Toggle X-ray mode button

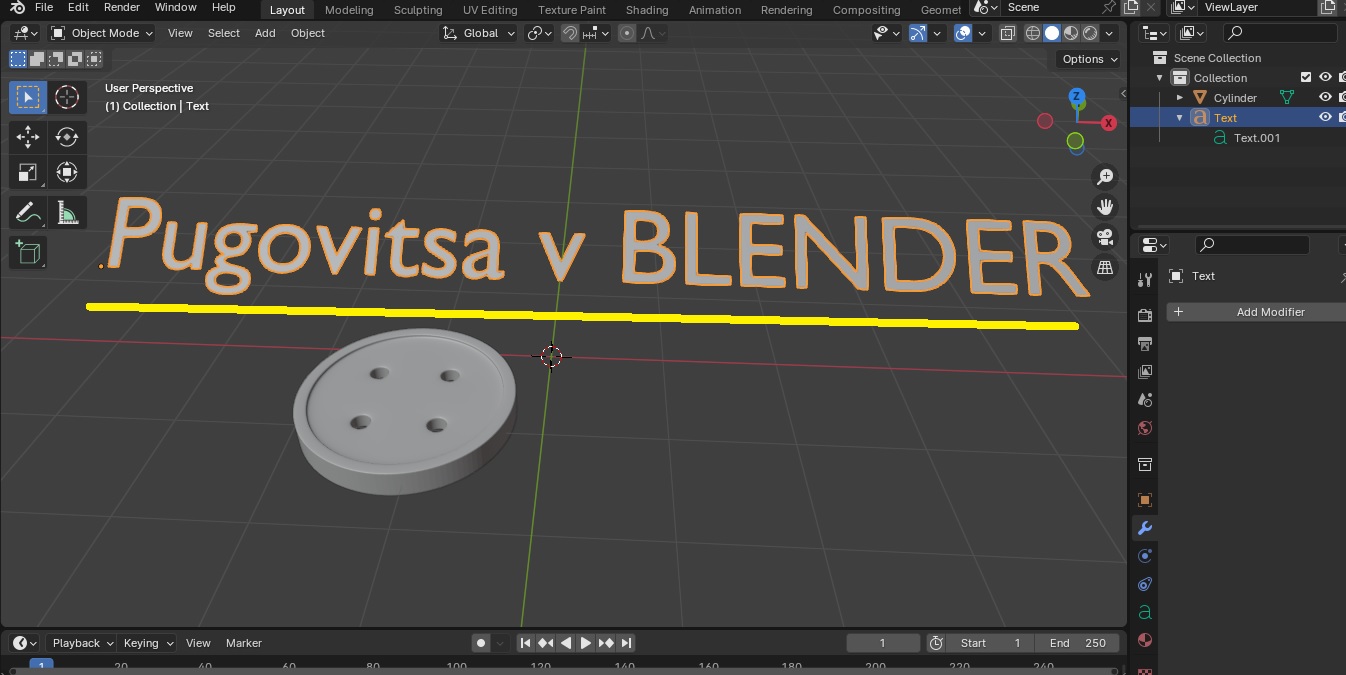coord(1007,33)
